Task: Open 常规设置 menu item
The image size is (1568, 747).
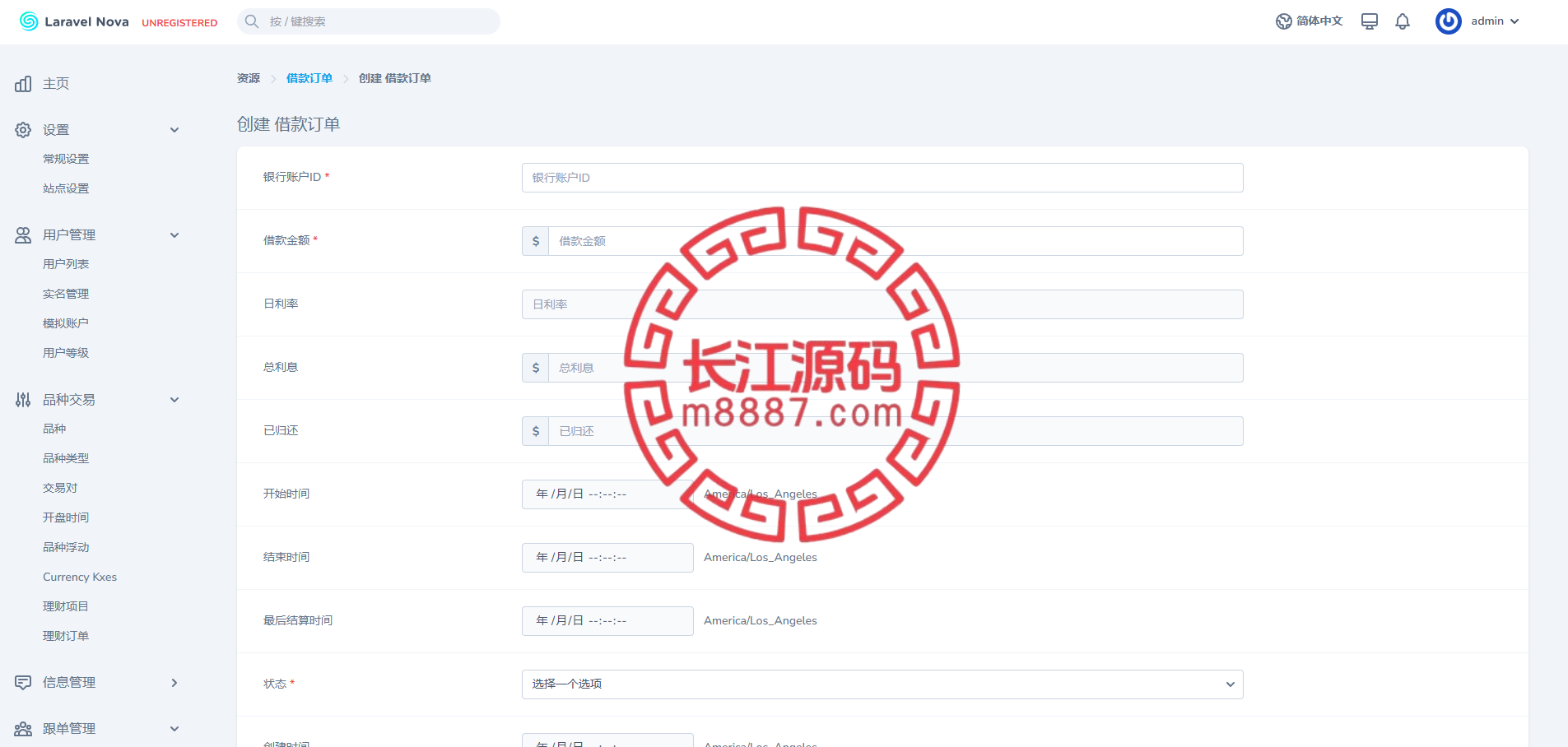Action: pyautogui.click(x=66, y=159)
